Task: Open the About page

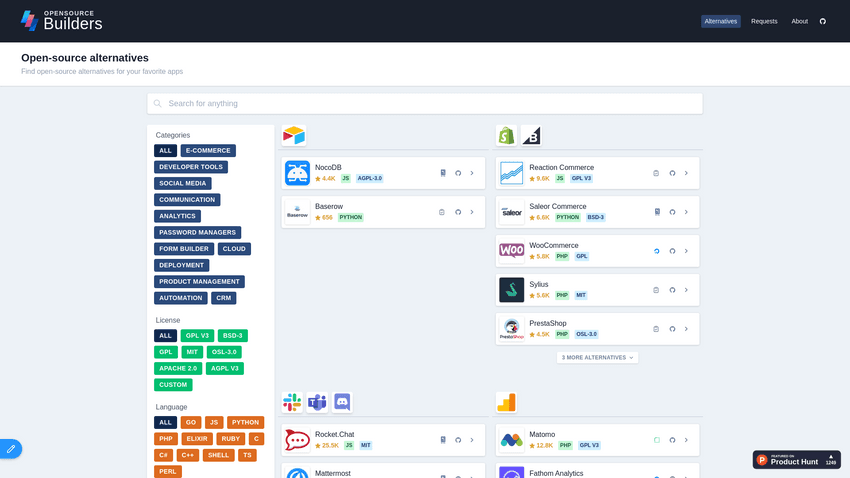Action: [799, 21]
